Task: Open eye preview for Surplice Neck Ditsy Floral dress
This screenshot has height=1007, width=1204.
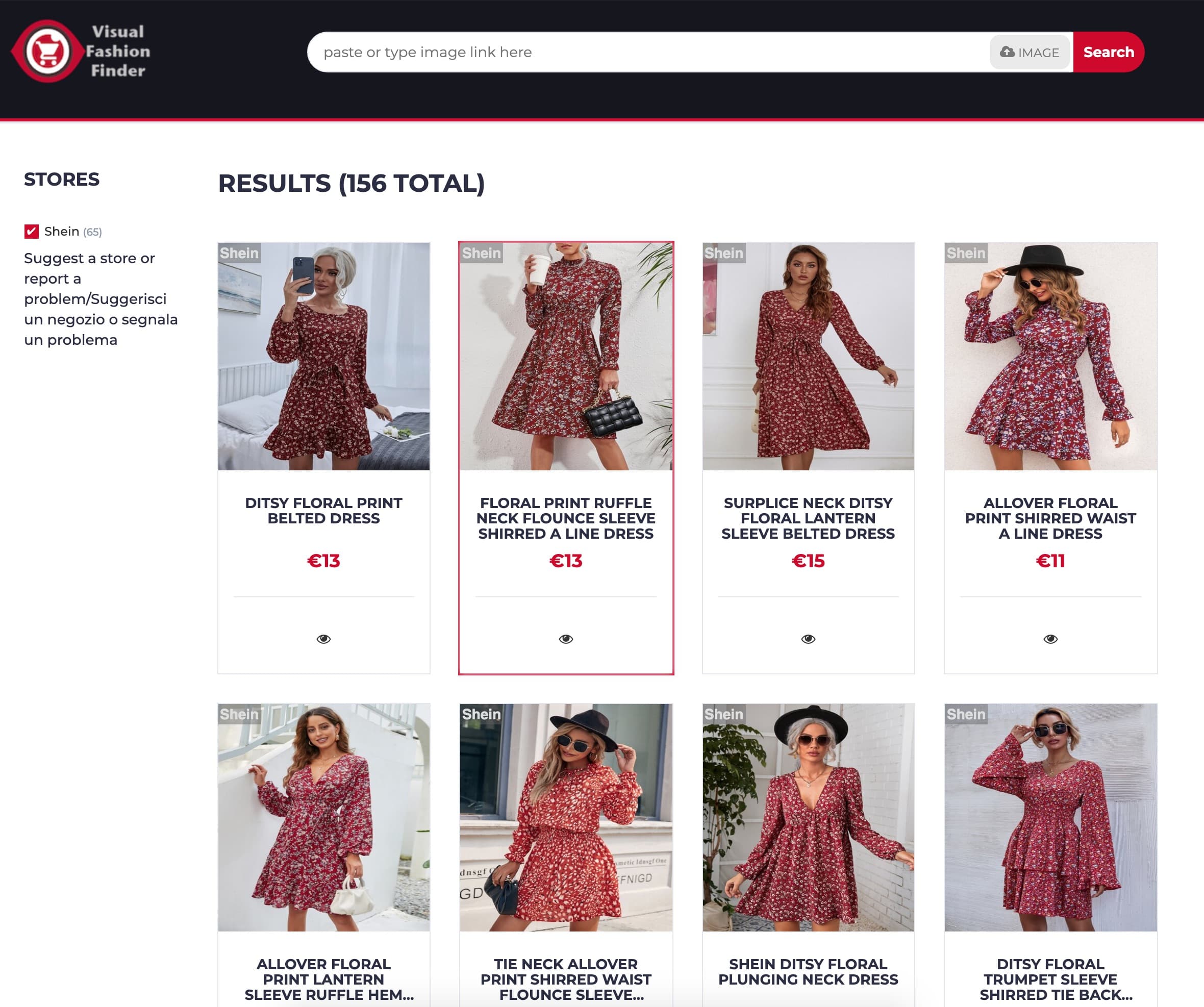Action: [x=809, y=638]
